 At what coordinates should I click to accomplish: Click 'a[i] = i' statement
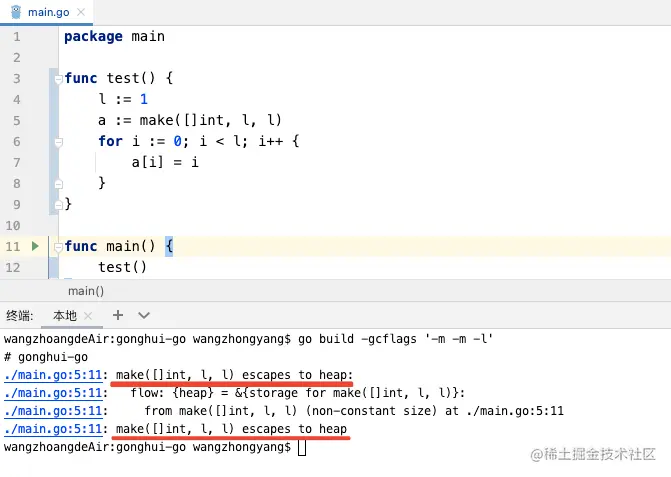pyautogui.click(x=165, y=162)
